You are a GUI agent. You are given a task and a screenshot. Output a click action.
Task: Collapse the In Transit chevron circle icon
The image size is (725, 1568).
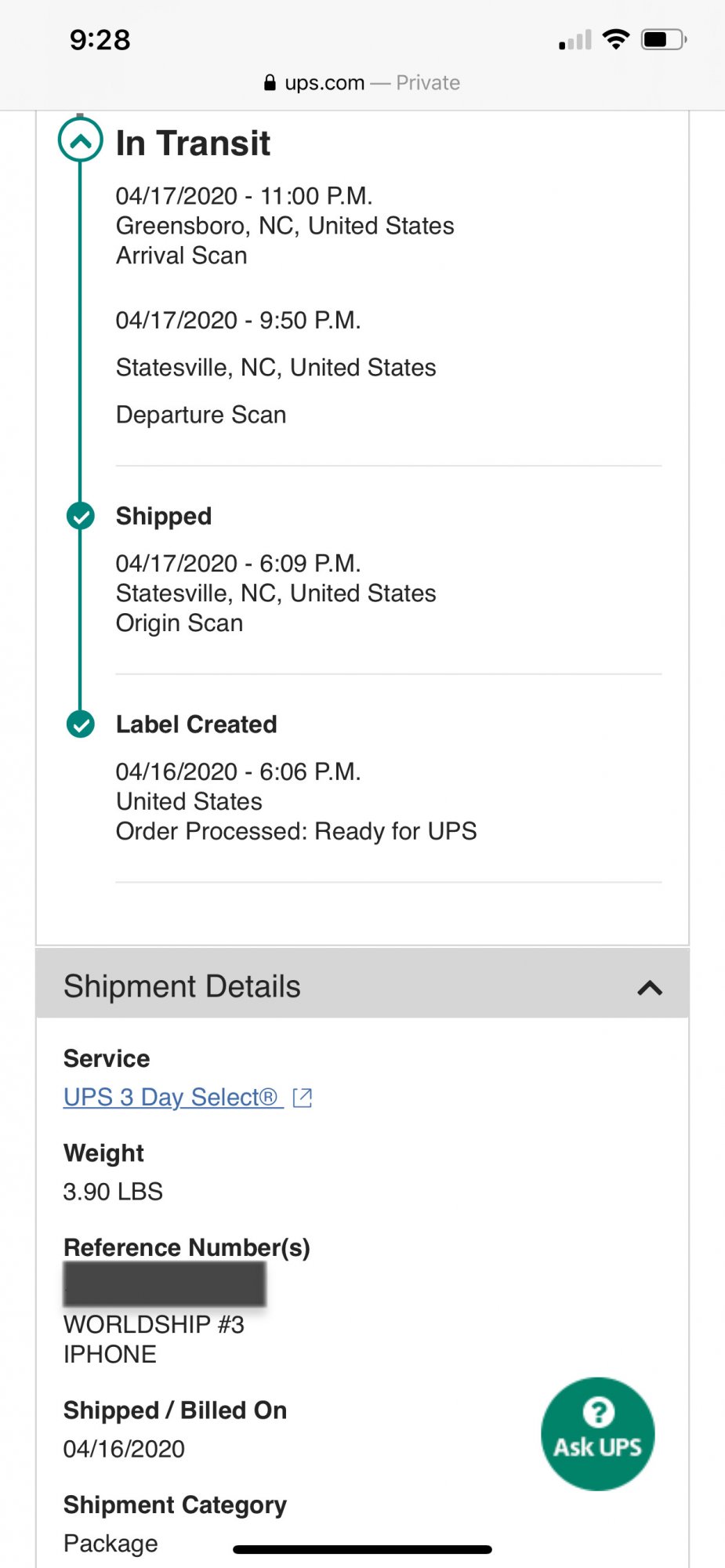pos(80,140)
